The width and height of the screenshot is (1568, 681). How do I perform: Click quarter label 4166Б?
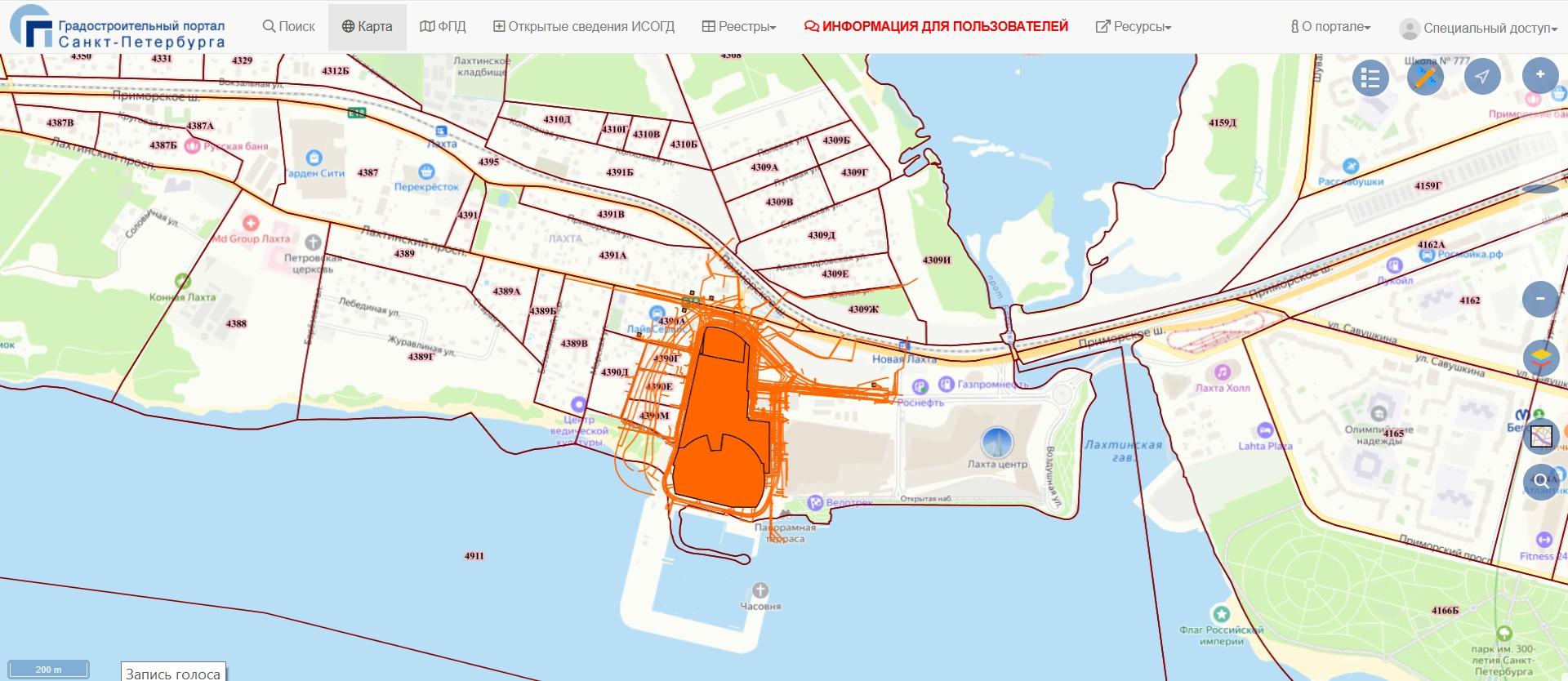(x=1445, y=611)
